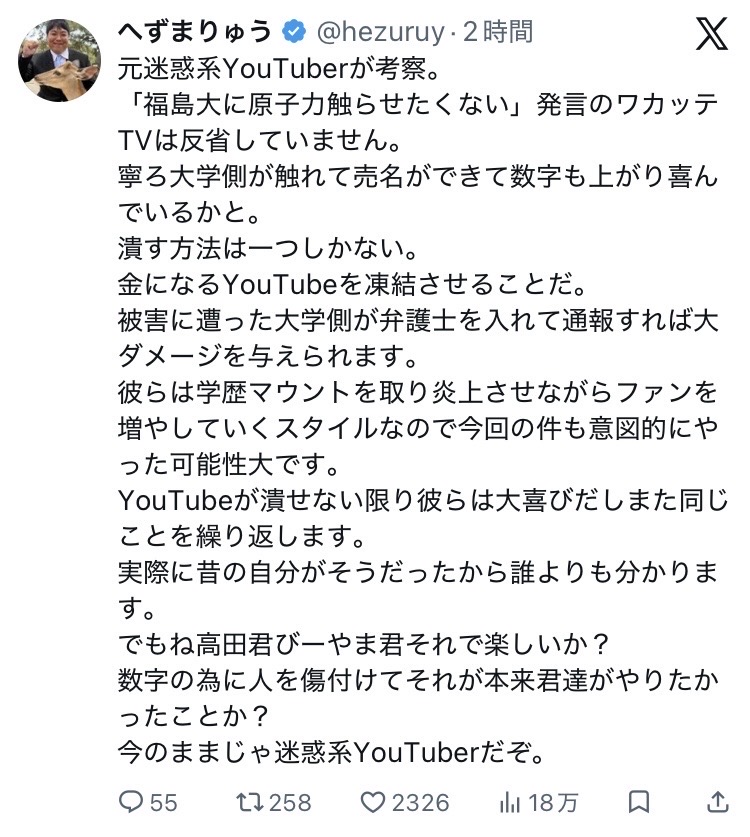The image size is (750, 837).
Task: Click the retweet arrows icon
Action: (x=249, y=801)
